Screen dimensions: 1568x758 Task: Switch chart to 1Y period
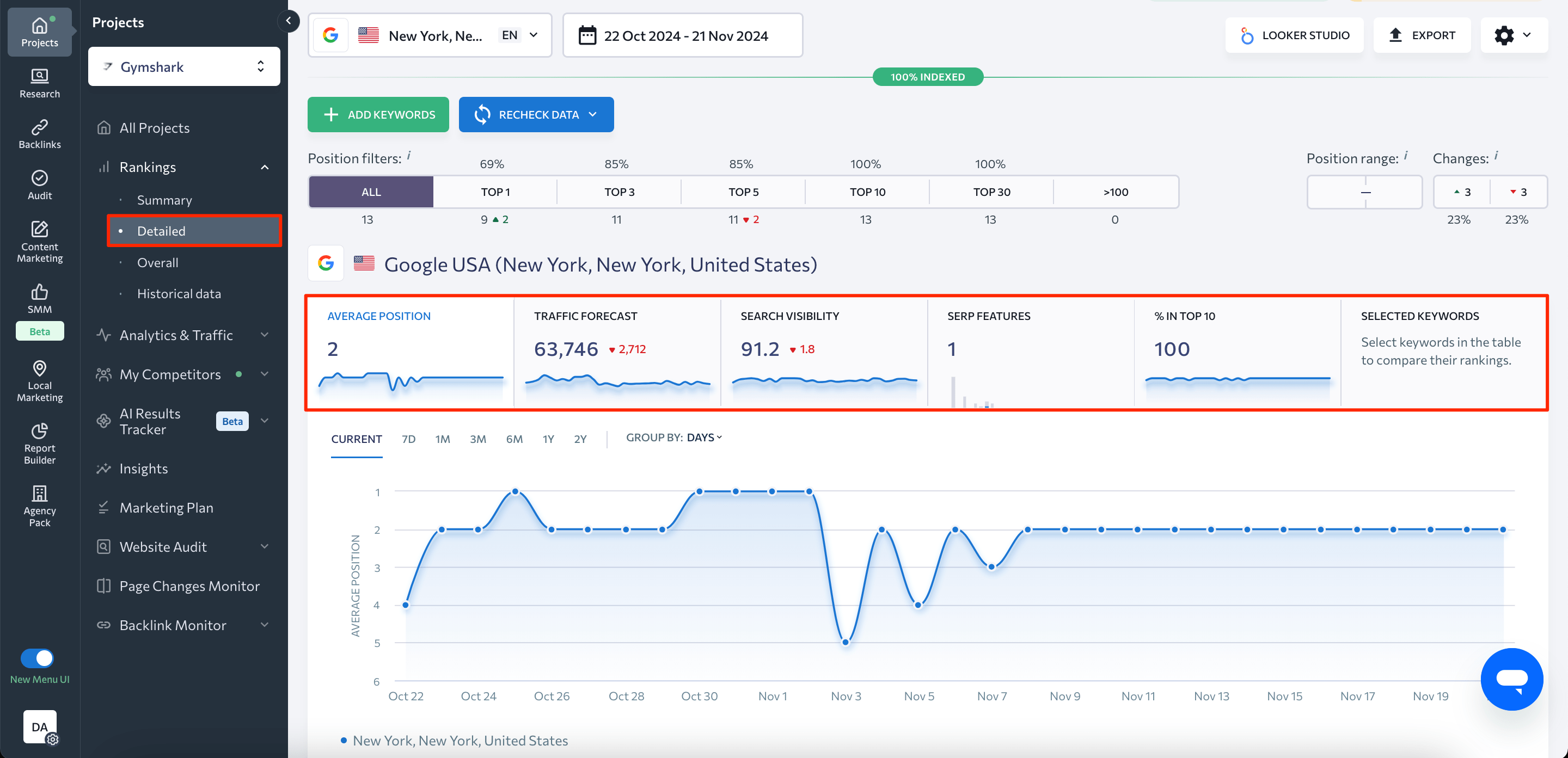click(x=548, y=439)
